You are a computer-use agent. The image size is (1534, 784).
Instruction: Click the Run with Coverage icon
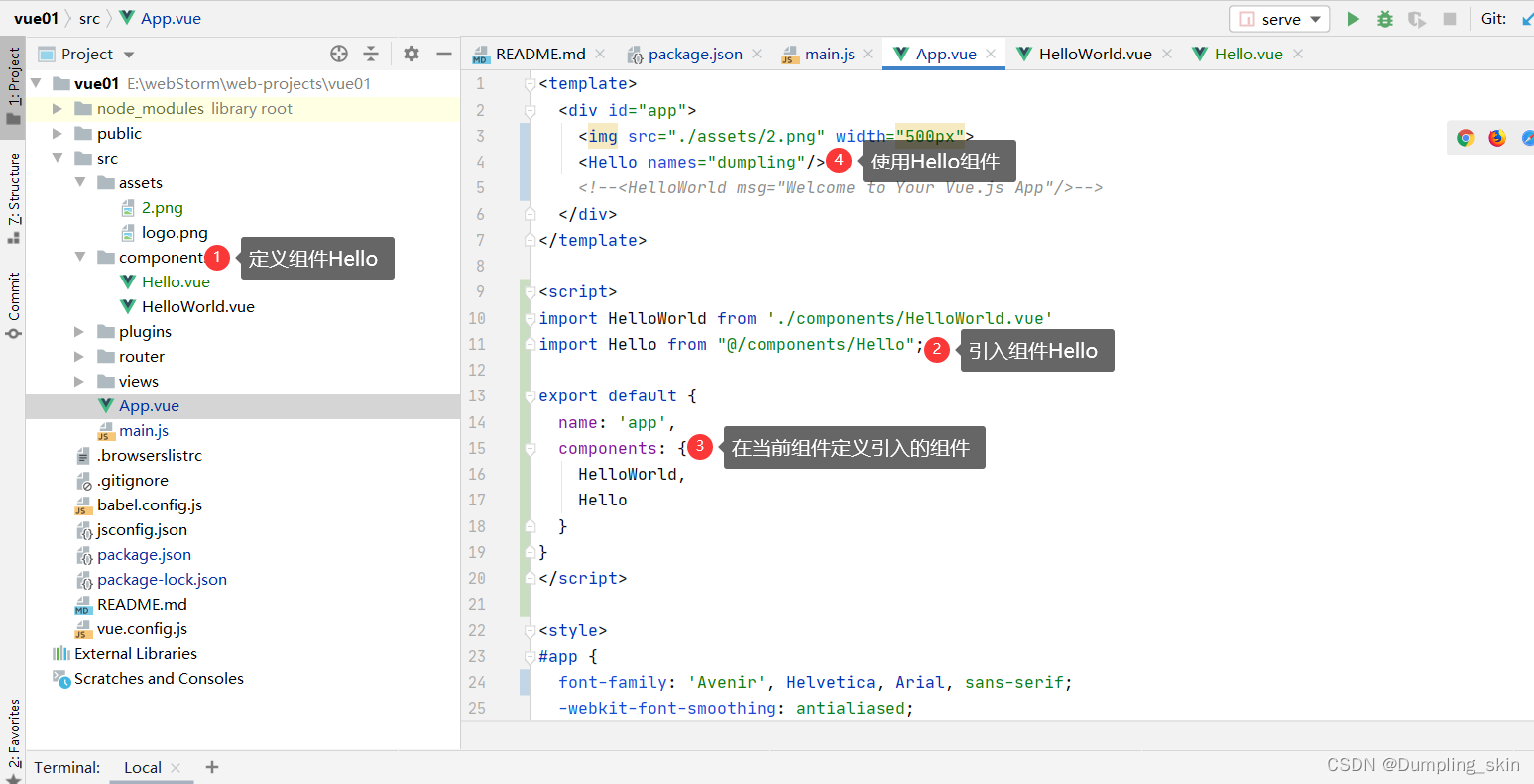pyautogui.click(x=1417, y=19)
